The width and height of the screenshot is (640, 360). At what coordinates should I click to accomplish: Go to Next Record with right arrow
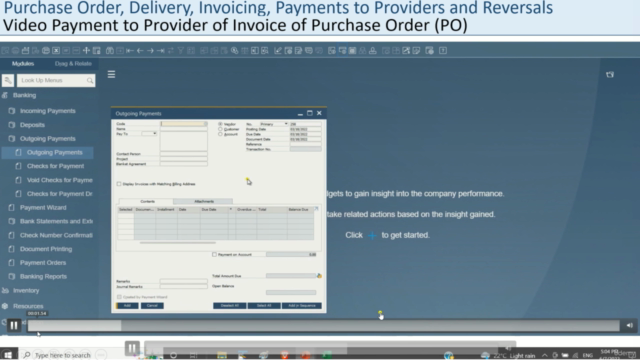coord(150,51)
